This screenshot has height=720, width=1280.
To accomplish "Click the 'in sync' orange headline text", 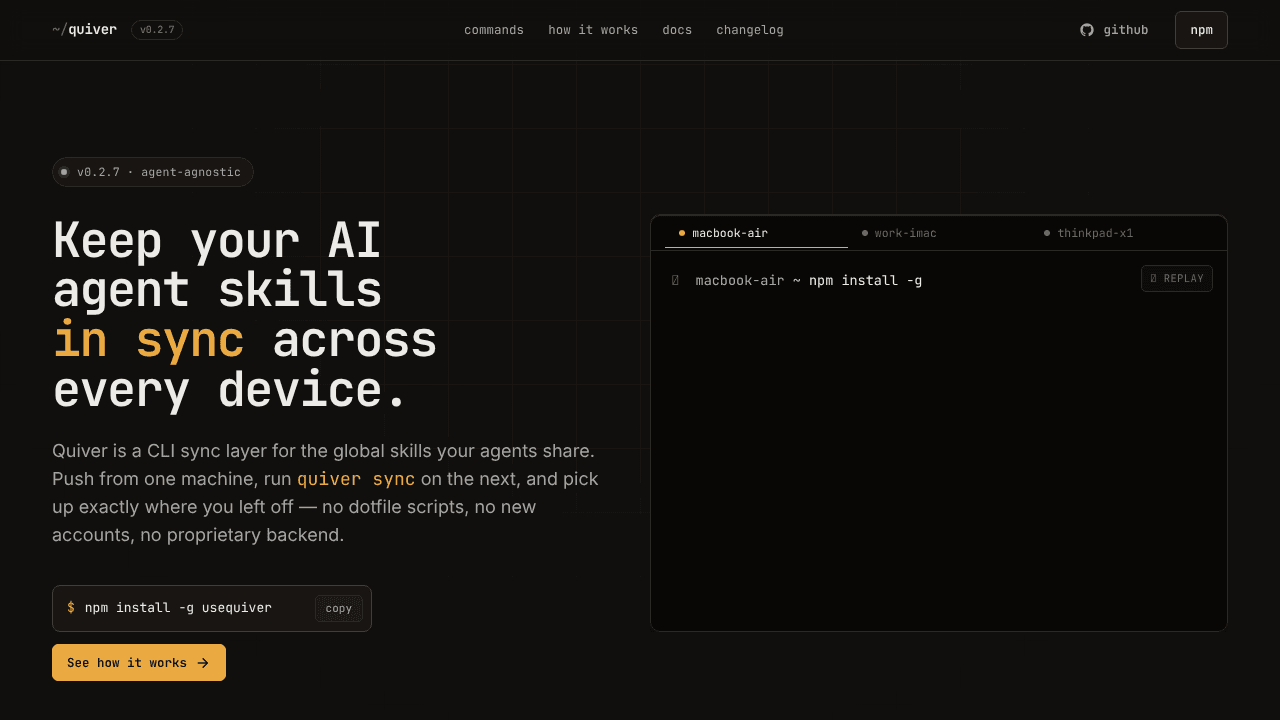I will (148, 340).
